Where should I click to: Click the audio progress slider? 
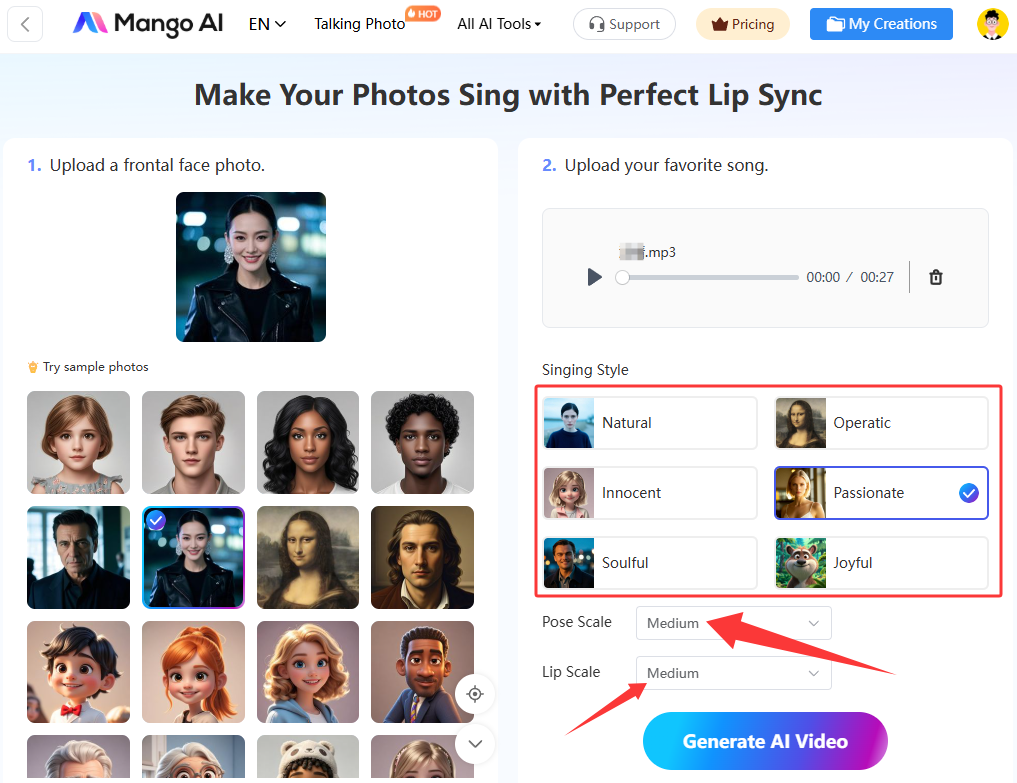710,277
